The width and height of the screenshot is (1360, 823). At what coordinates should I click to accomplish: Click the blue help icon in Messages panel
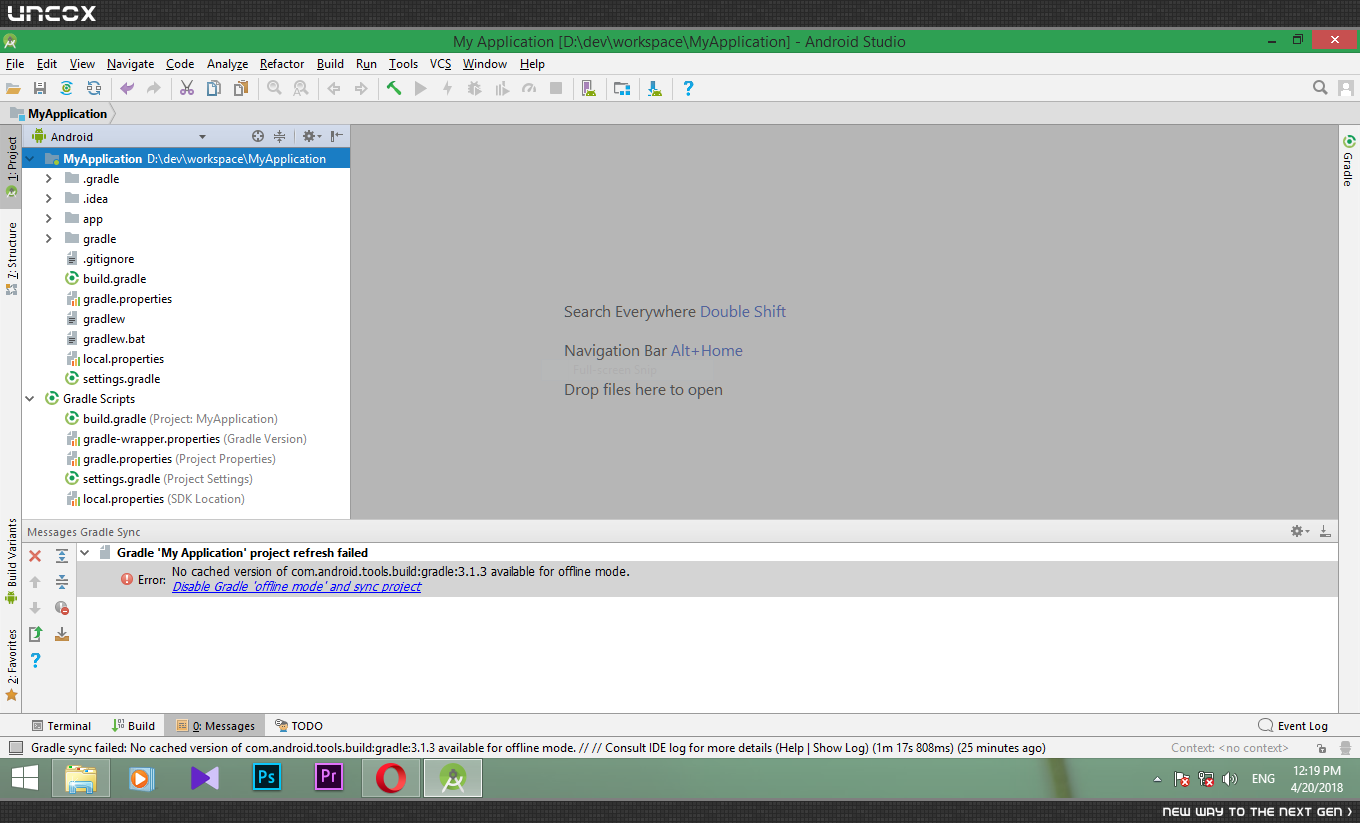(x=35, y=660)
